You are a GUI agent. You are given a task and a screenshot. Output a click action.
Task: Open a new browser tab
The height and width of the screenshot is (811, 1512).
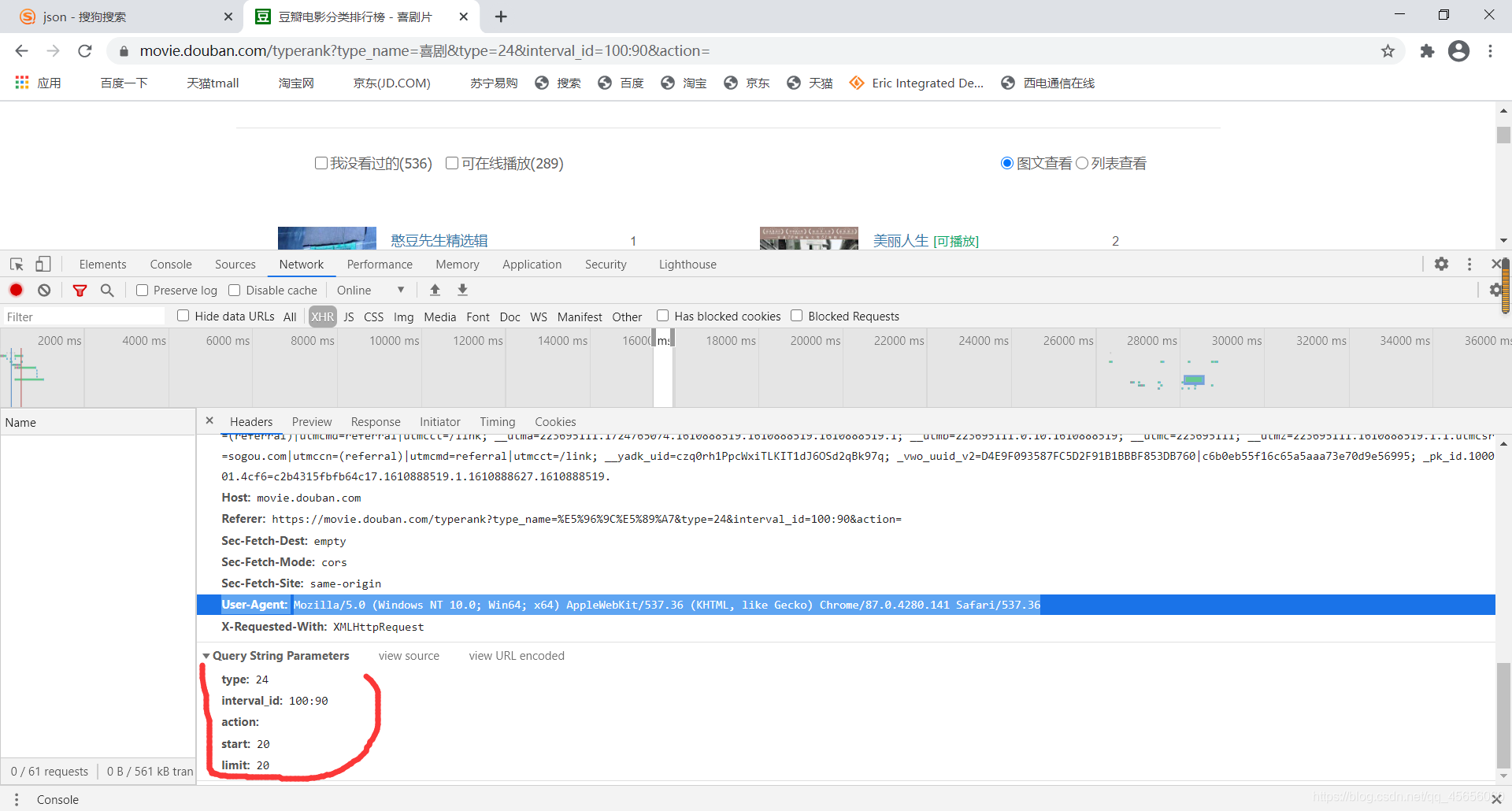click(501, 17)
